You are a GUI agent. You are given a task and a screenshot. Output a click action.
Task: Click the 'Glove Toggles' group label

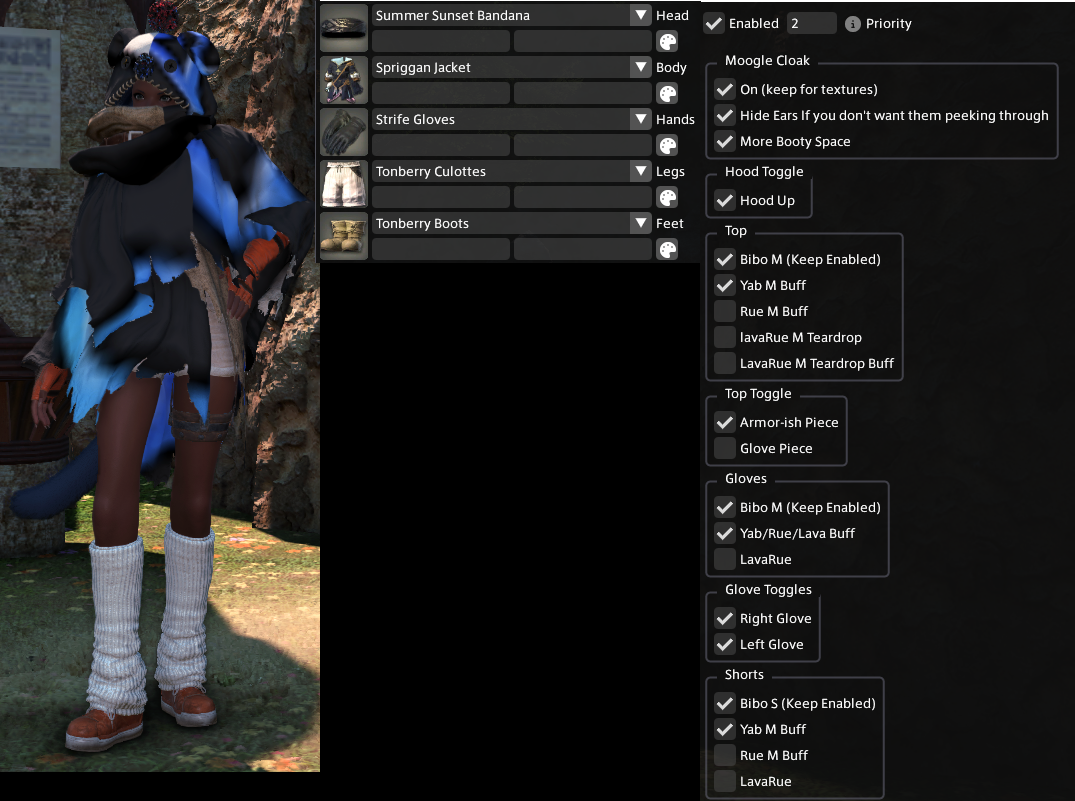click(768, 590)
